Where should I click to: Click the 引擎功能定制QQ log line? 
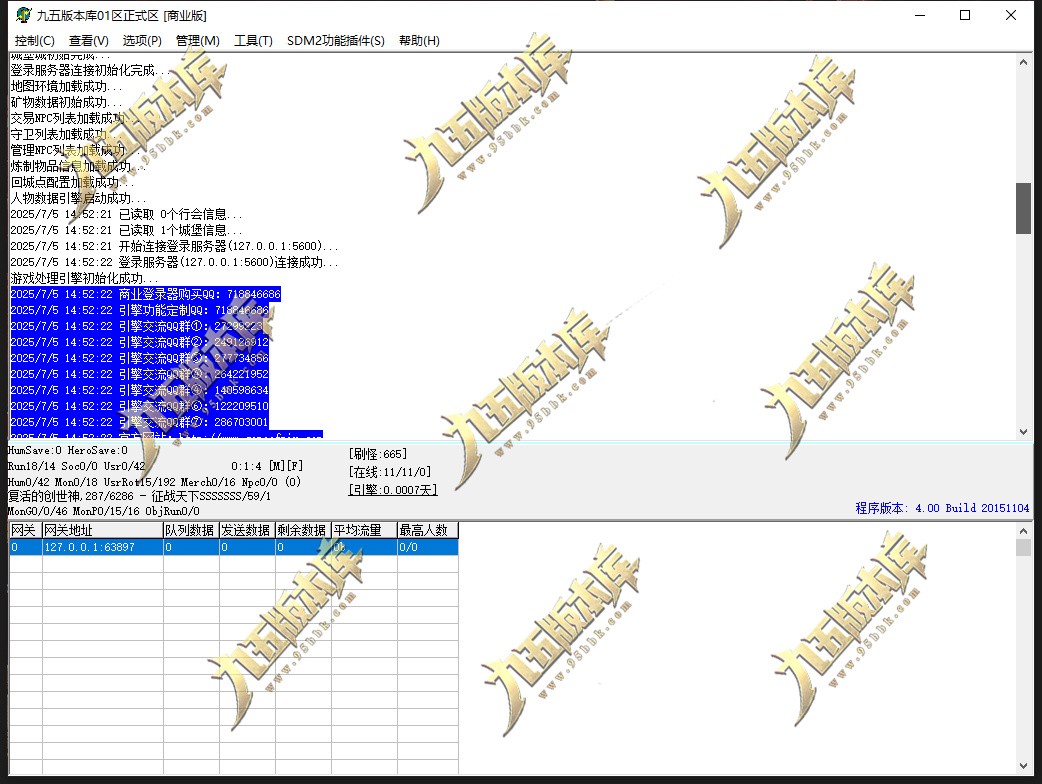140,310
